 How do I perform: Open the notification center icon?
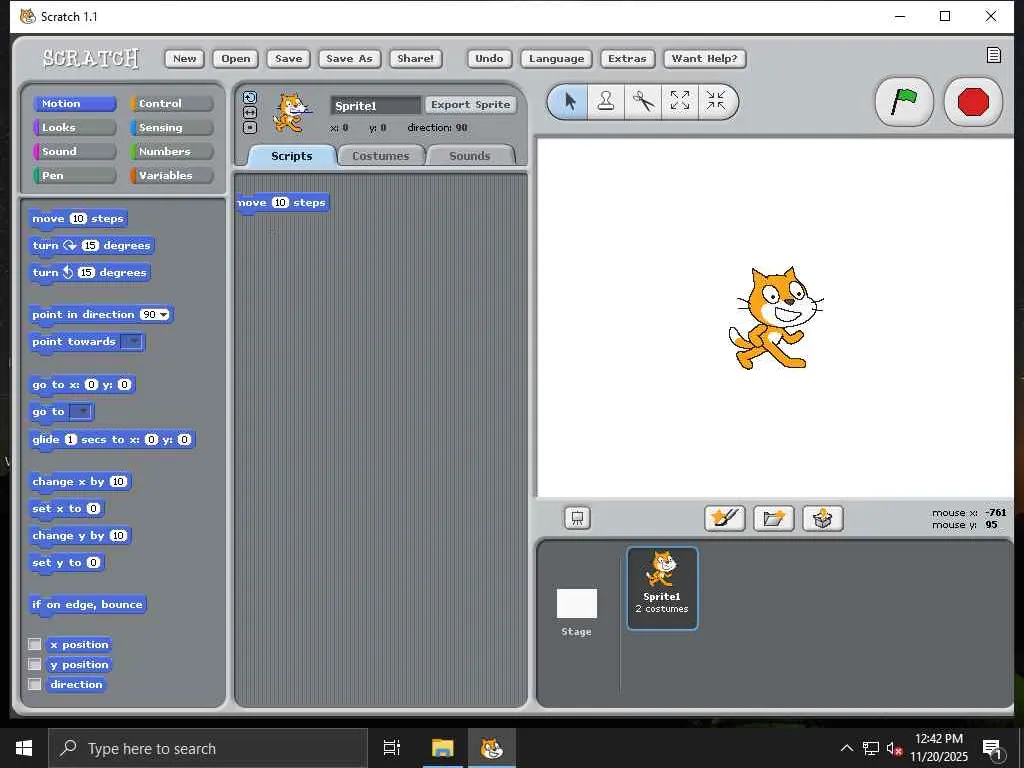coord(993,750)
